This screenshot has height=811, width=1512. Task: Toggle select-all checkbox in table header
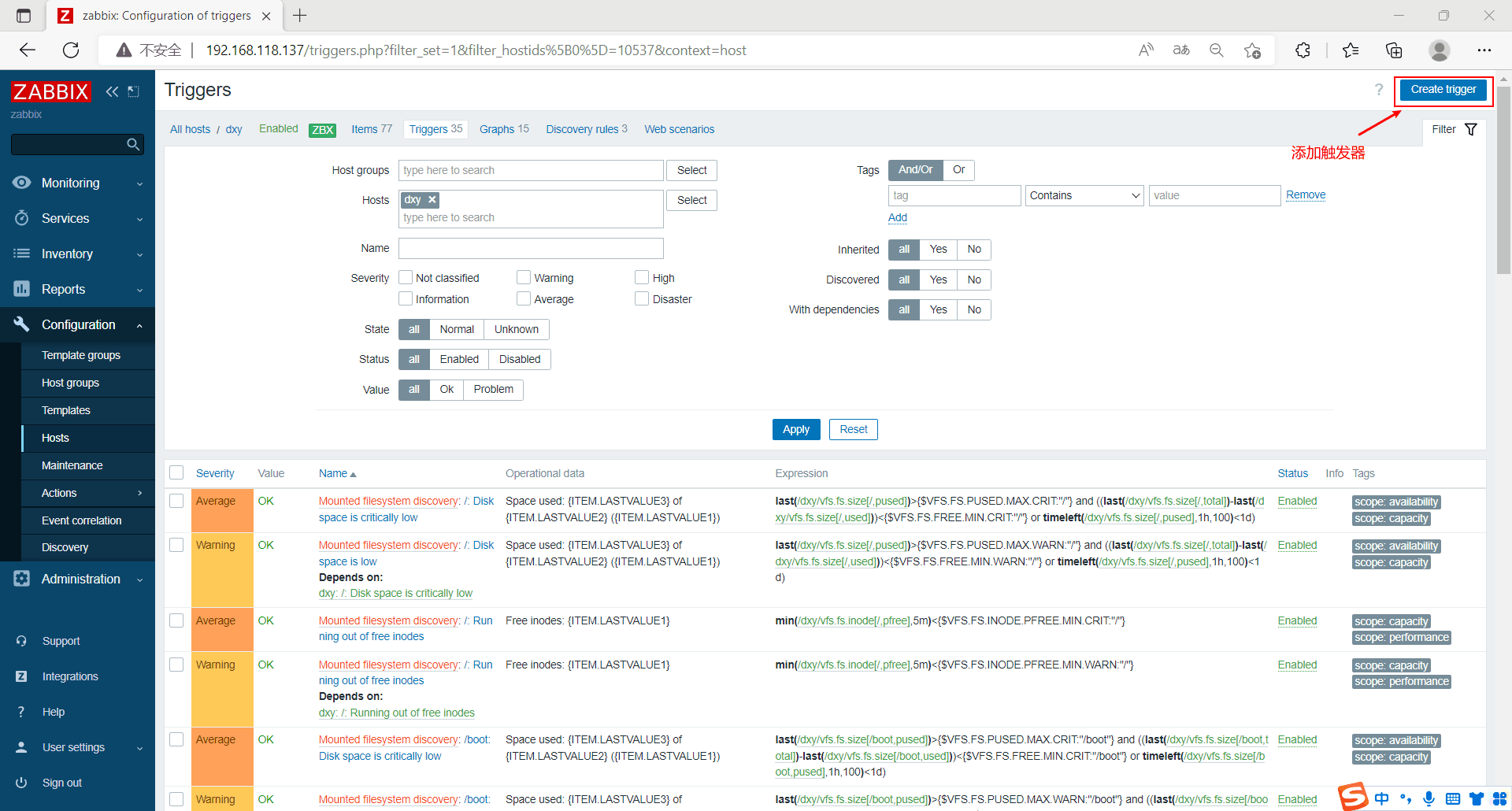pos(176,472)
